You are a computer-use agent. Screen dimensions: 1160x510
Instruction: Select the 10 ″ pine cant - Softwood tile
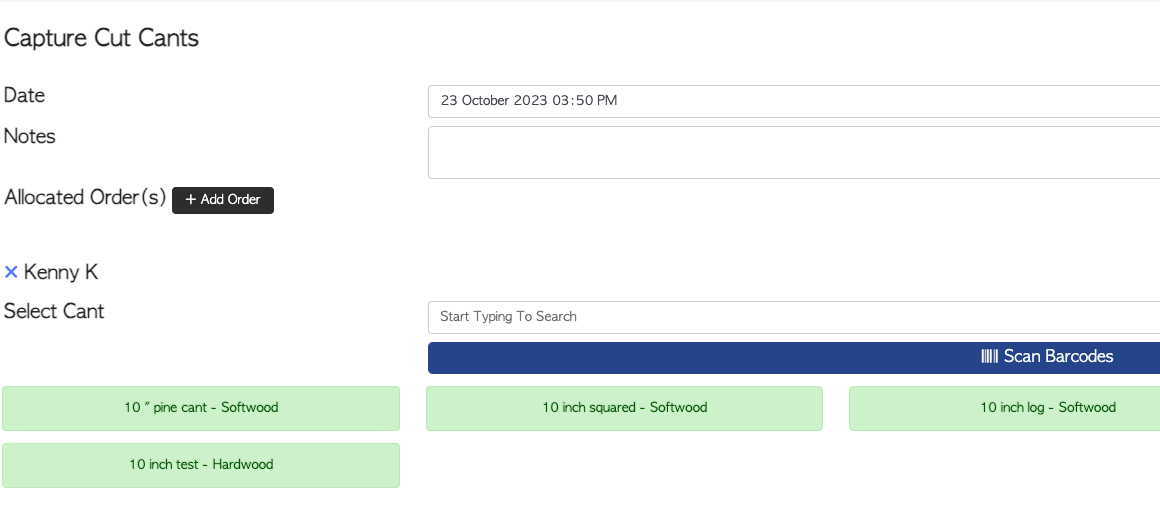coord(201,408)
